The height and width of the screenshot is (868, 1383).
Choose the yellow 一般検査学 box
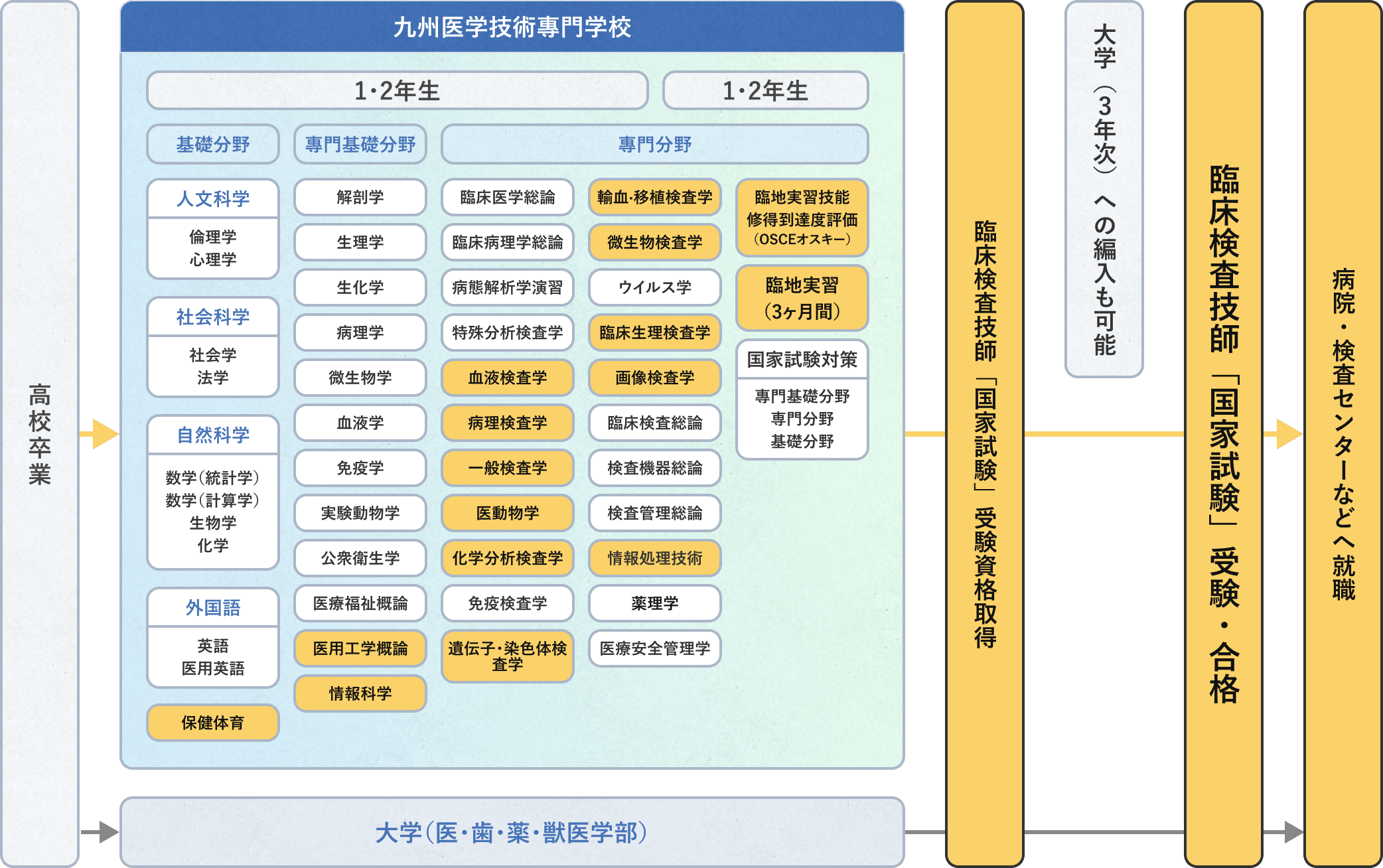coord(508,468)
